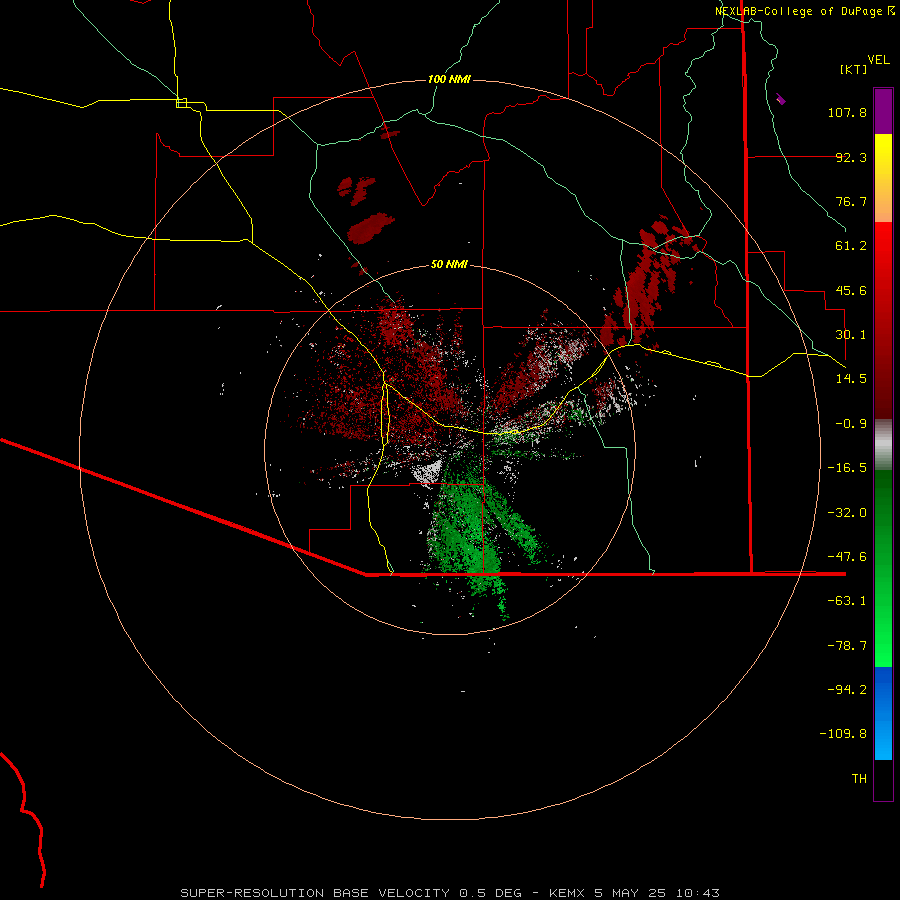This screenshot has width=900, height=900.
Task: Pick the green segment of the color bar
Action: [x=883, y=568]
